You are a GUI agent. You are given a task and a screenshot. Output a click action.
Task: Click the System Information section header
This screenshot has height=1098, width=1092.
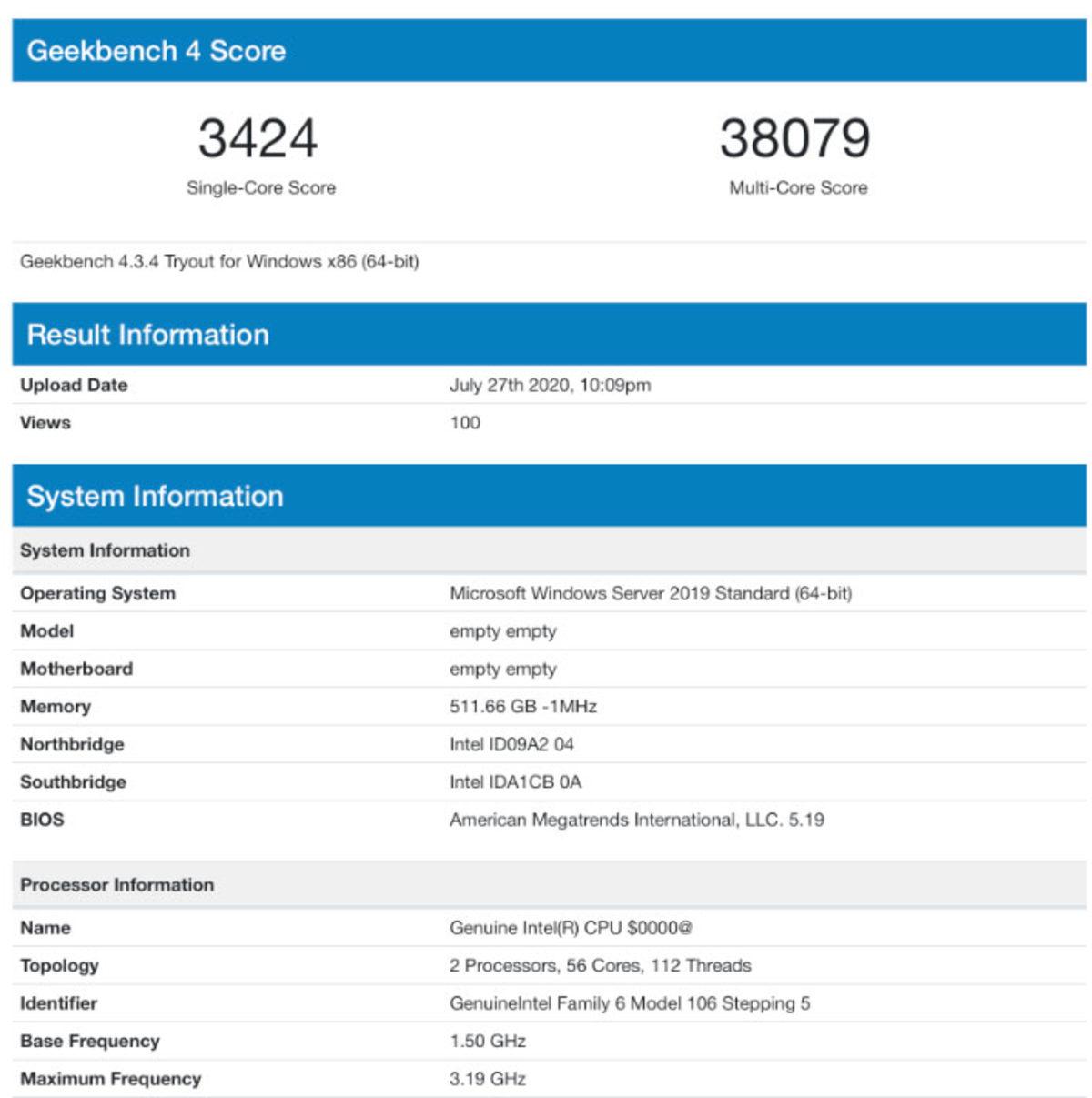[x=157, y=496]
